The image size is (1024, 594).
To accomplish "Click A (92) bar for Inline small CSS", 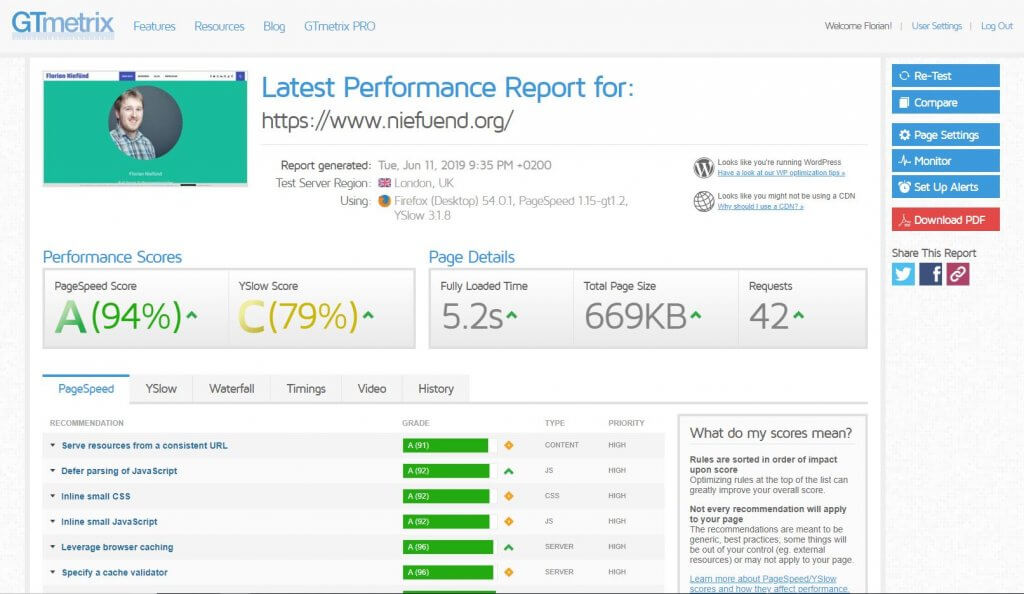I will pos(446,496).
